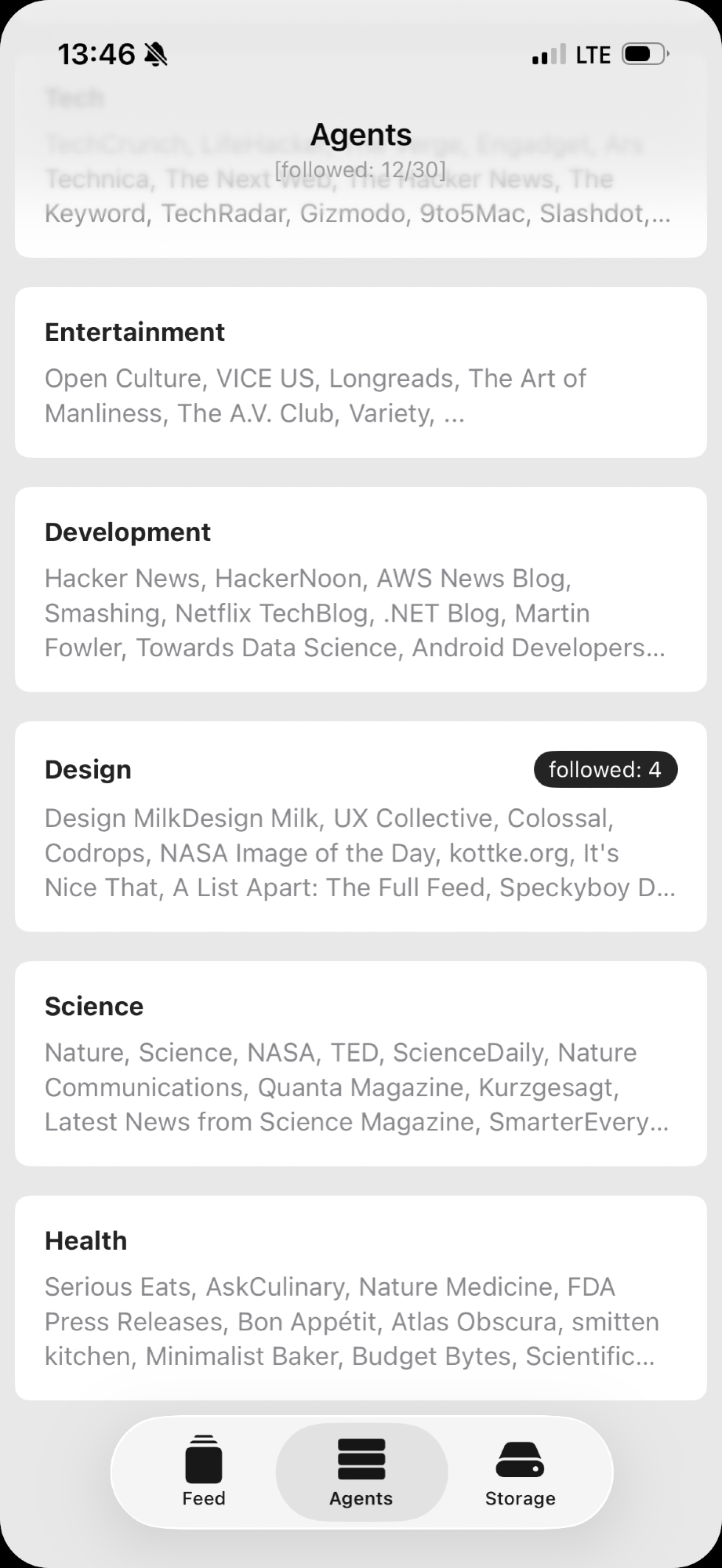Switch to the Feed tab label

coord(204,1498)
